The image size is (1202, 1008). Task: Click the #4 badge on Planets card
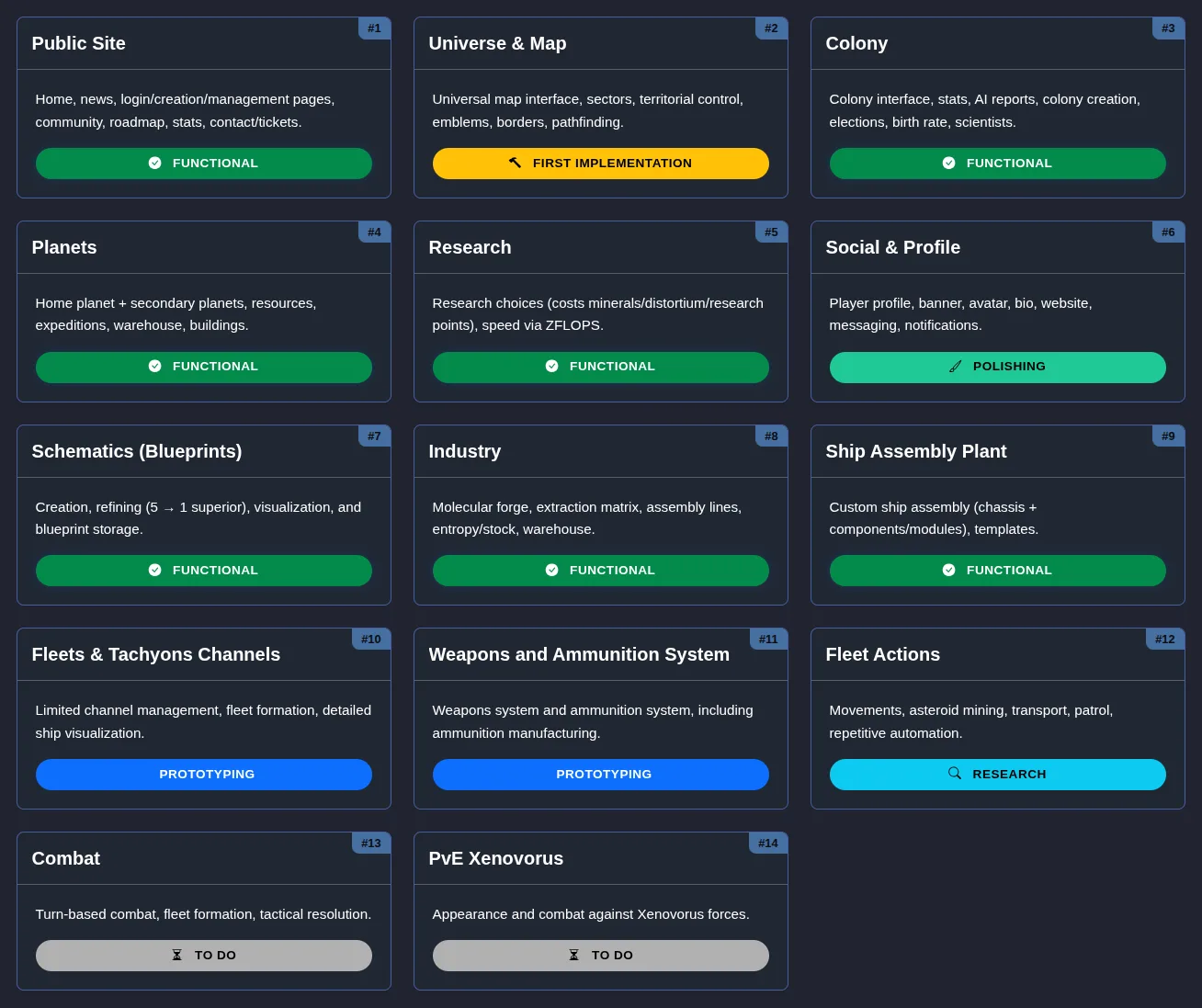[375, 232]
